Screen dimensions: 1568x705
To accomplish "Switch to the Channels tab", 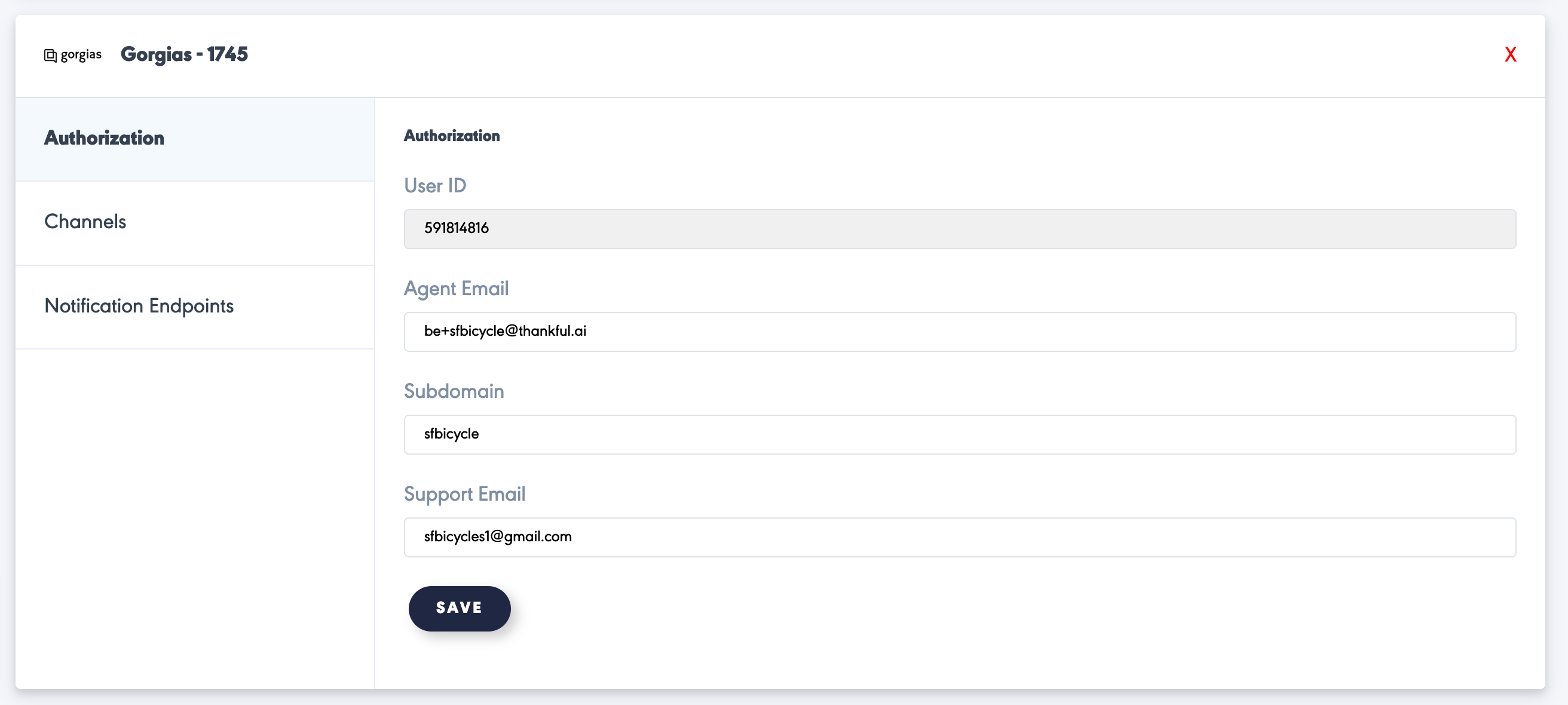I will point(195,223).
